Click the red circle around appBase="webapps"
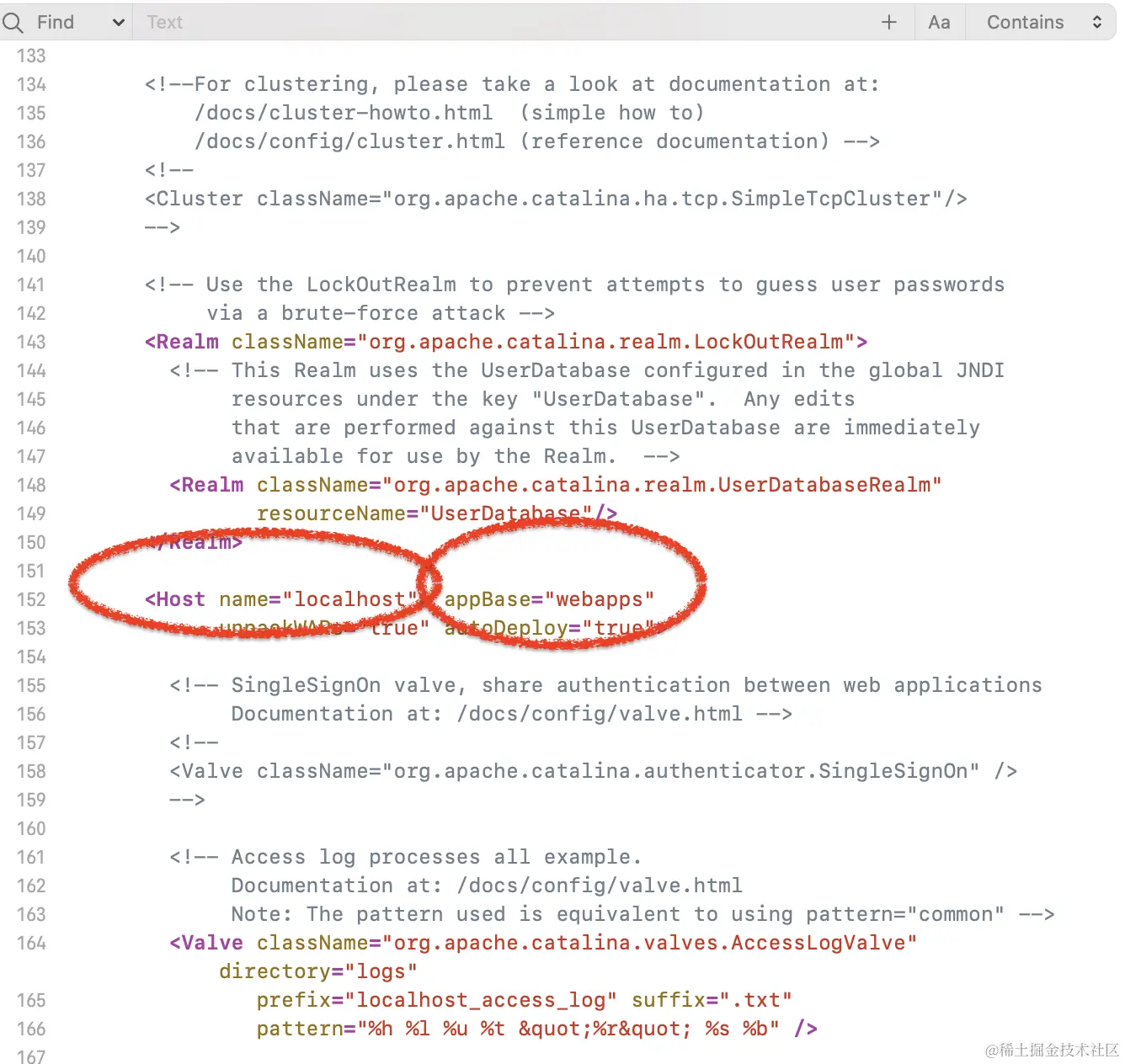 pyautogui.click(x=564, y=581)
